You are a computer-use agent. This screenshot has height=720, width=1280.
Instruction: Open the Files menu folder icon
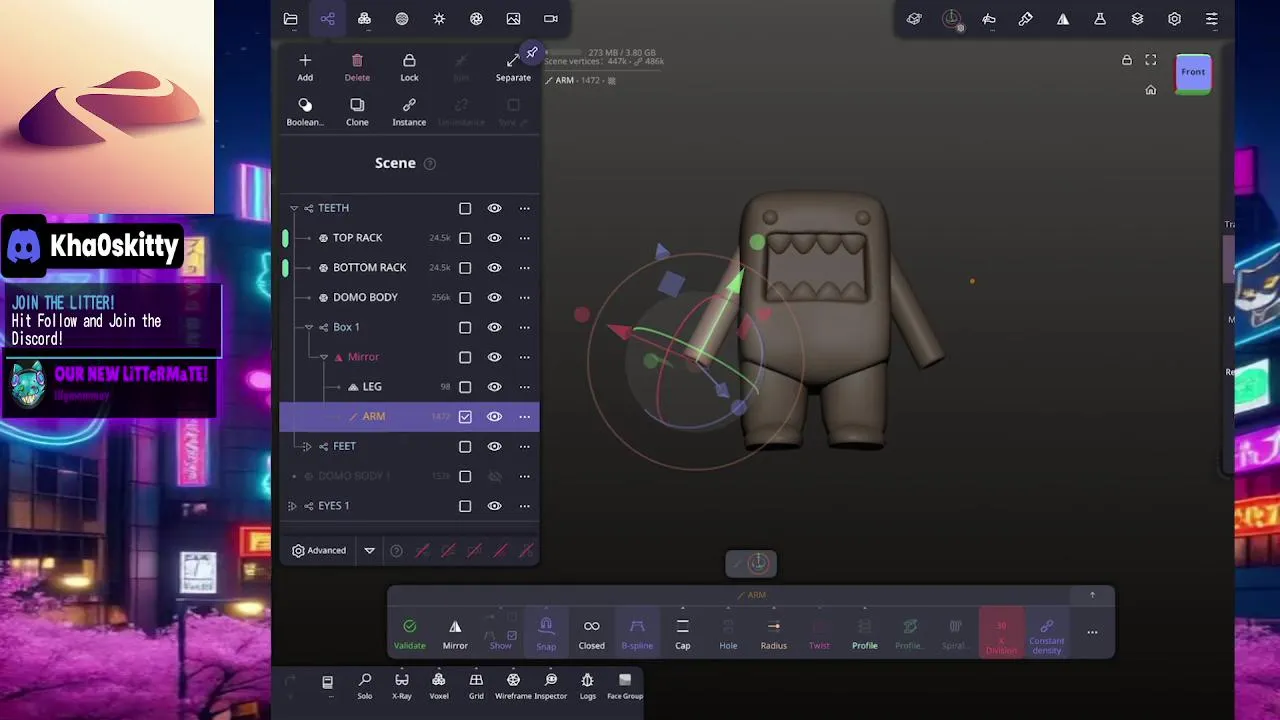(290, 19)
